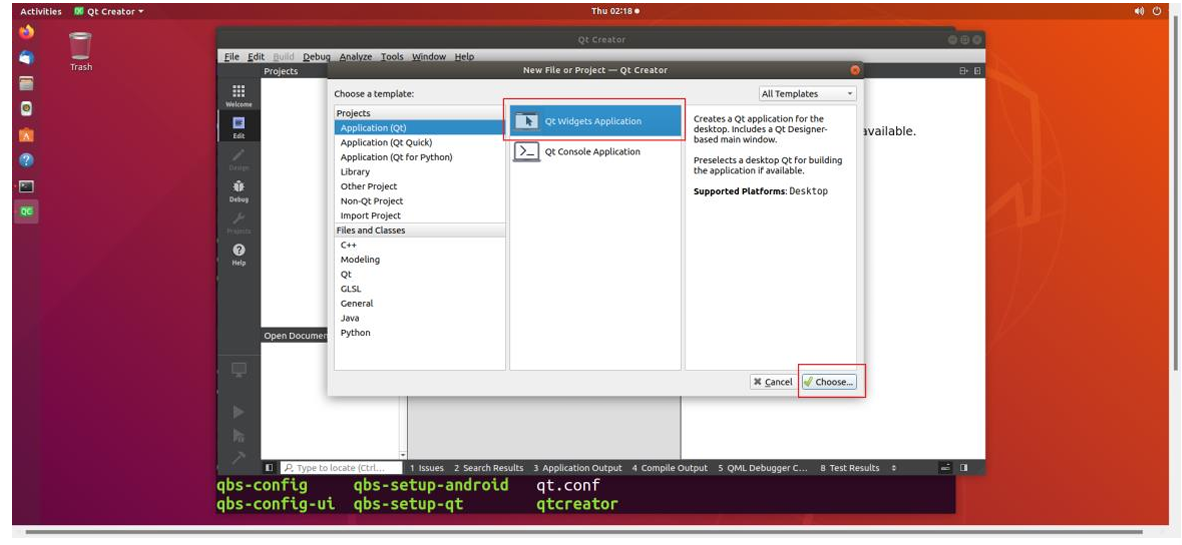This screenshot has width=1182, height=545.
Task: Open the Analyze menu
Action: coord(356,57)
